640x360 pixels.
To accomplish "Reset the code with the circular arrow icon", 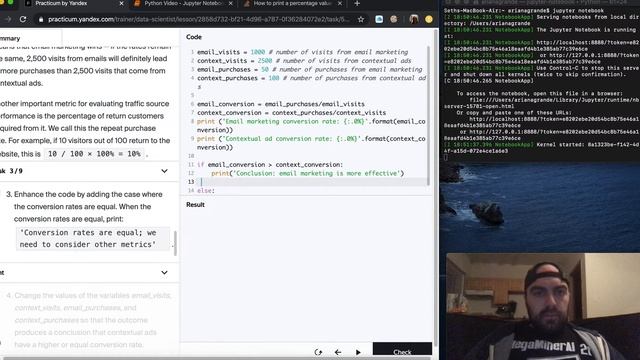I will (x=318, y=352).
